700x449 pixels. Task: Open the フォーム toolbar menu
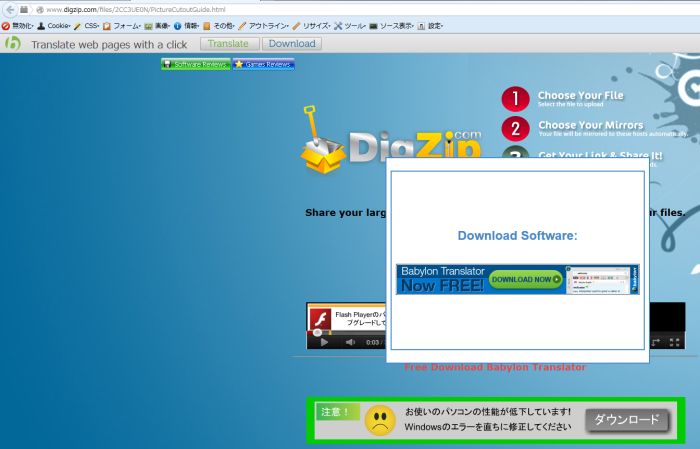(122, 25)
